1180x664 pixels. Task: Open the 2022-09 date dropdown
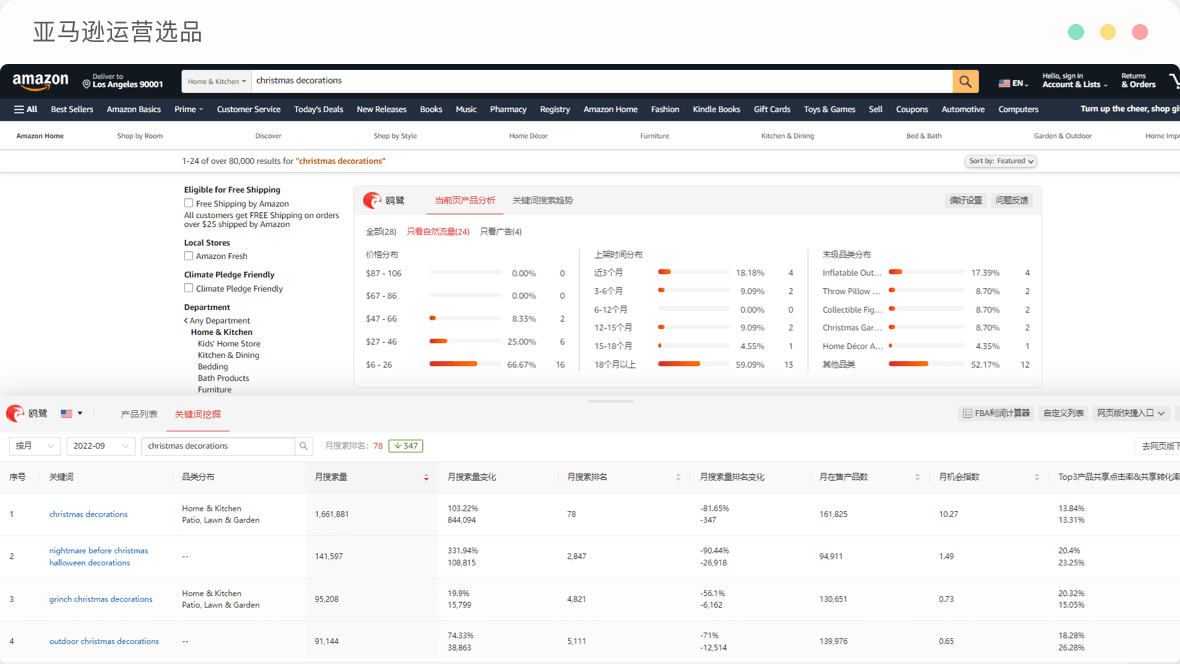coord(101,446)
